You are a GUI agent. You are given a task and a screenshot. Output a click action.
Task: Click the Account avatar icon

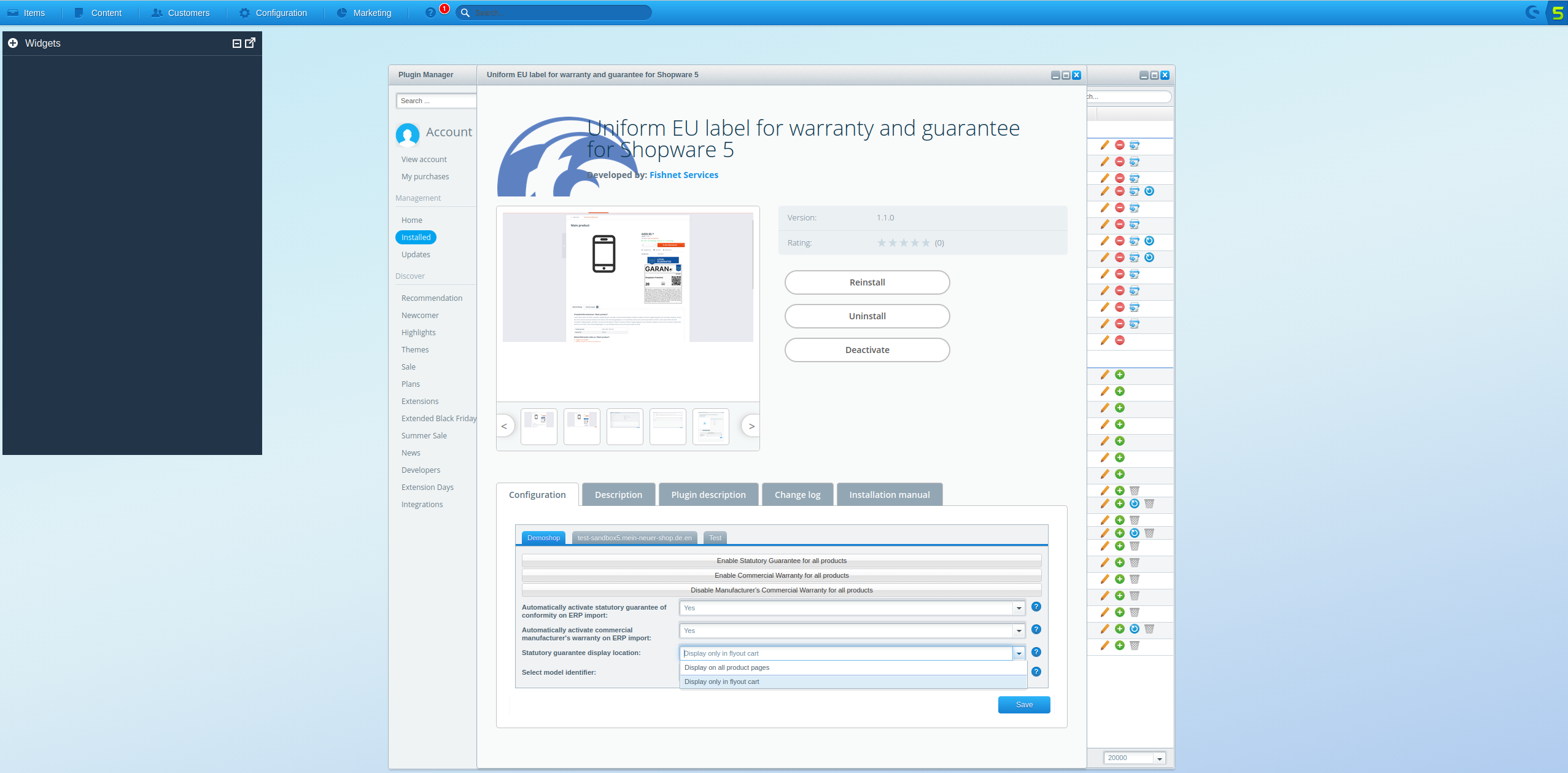tap(408, 134)
